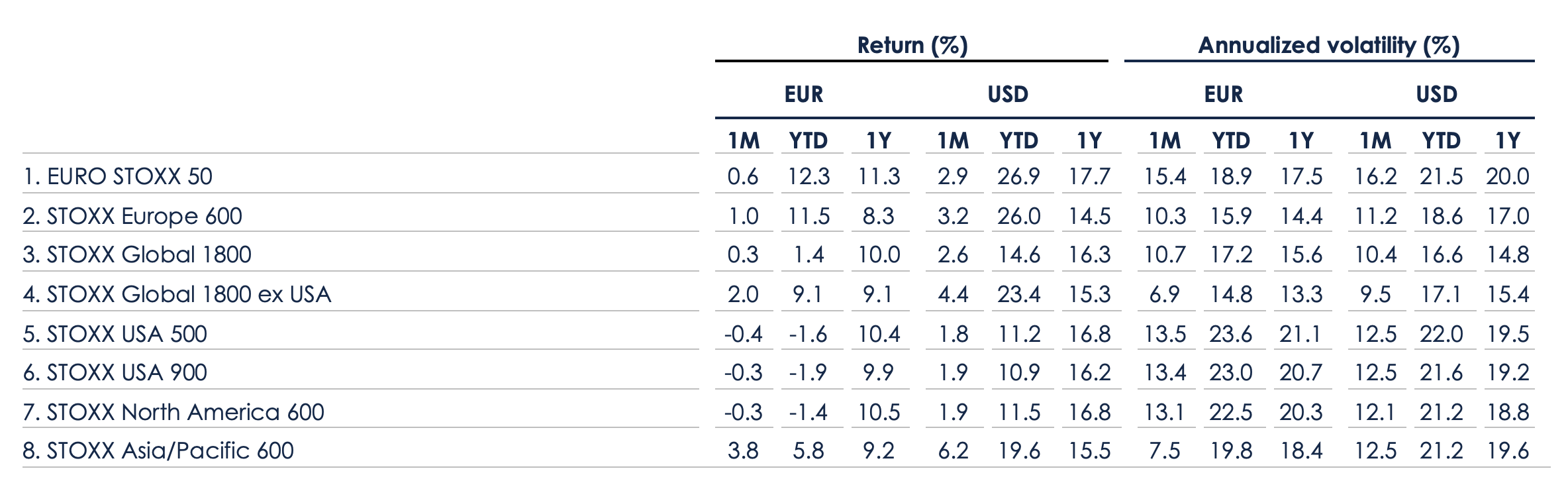Click the "4. STOXX Global 1800 ex USA" label
This screenshot has width=1568, height=481.
(177, 294)
